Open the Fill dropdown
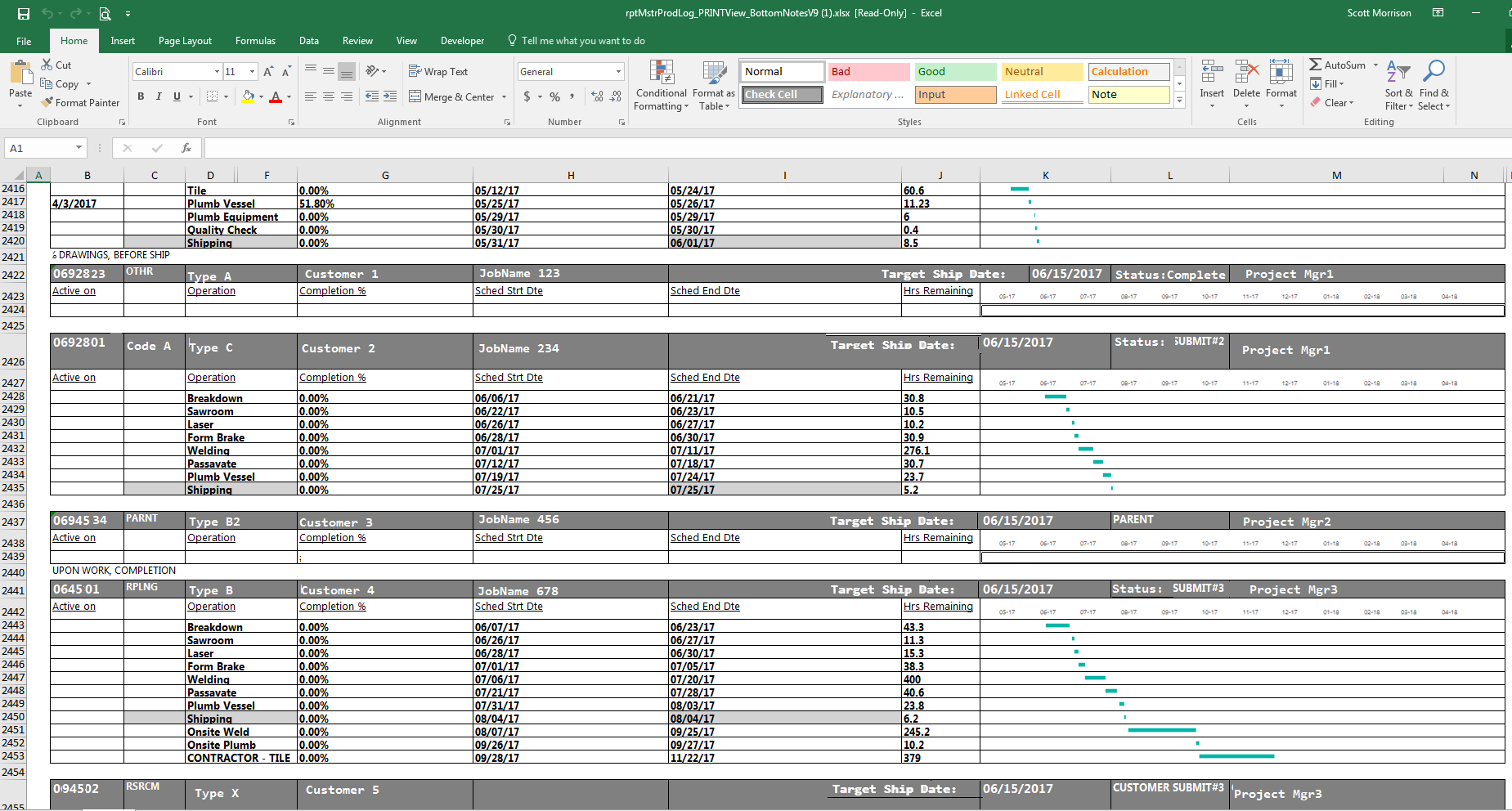The width and height of the screenshot is (1512, 811). (x=1327, y=83)
